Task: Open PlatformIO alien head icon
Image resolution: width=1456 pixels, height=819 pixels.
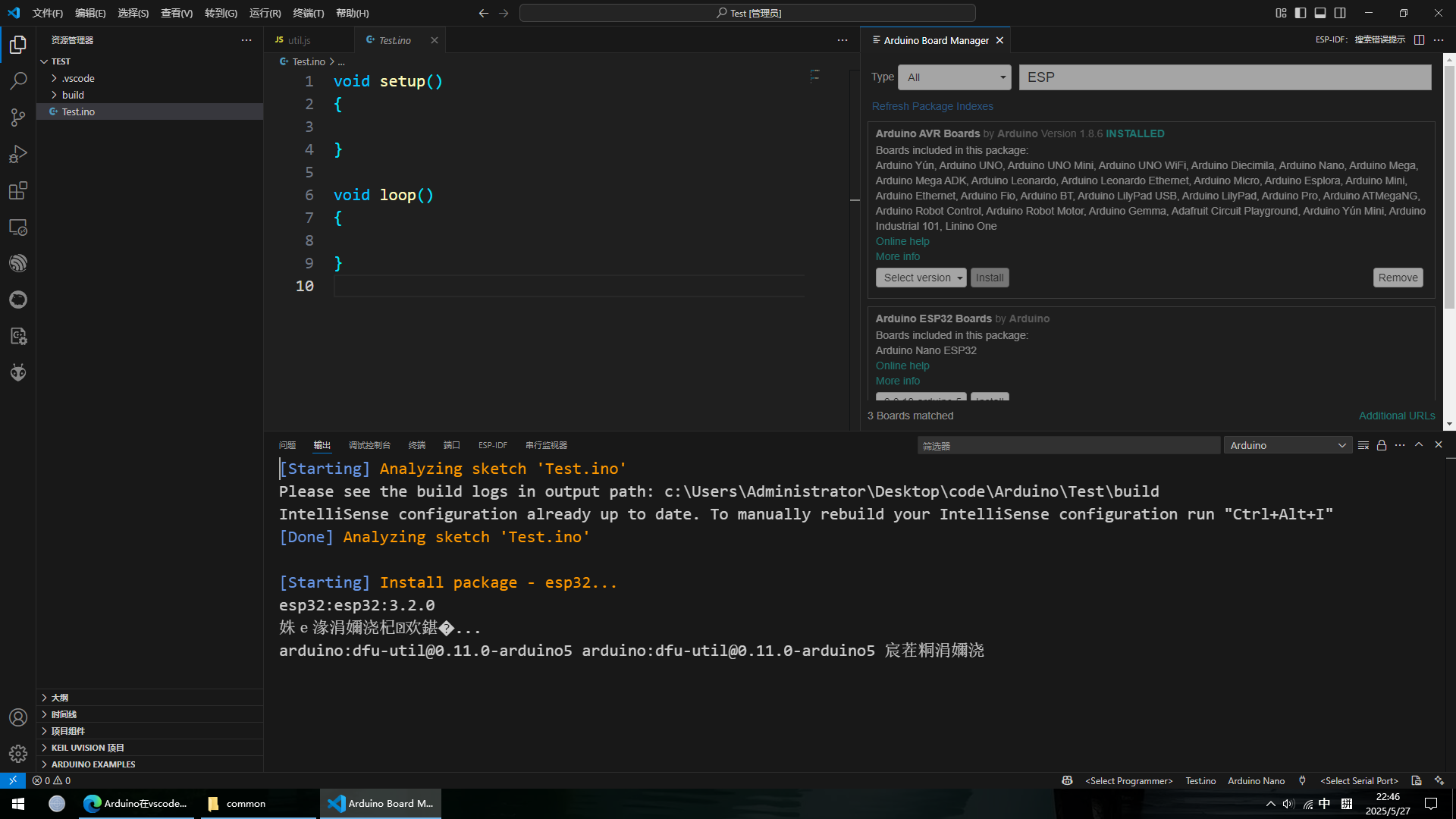Action: click(x=18, y=372)
